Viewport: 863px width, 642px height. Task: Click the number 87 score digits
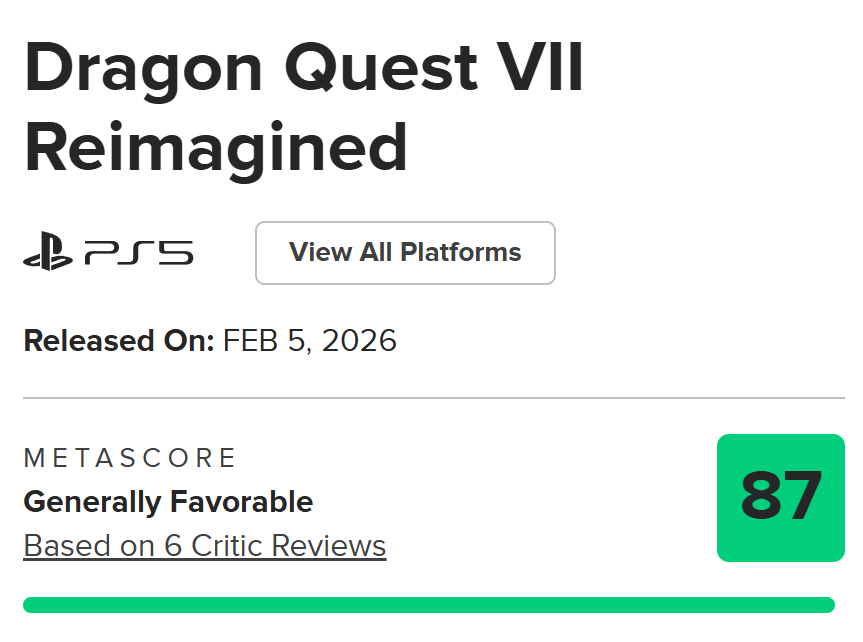point(781,497)
